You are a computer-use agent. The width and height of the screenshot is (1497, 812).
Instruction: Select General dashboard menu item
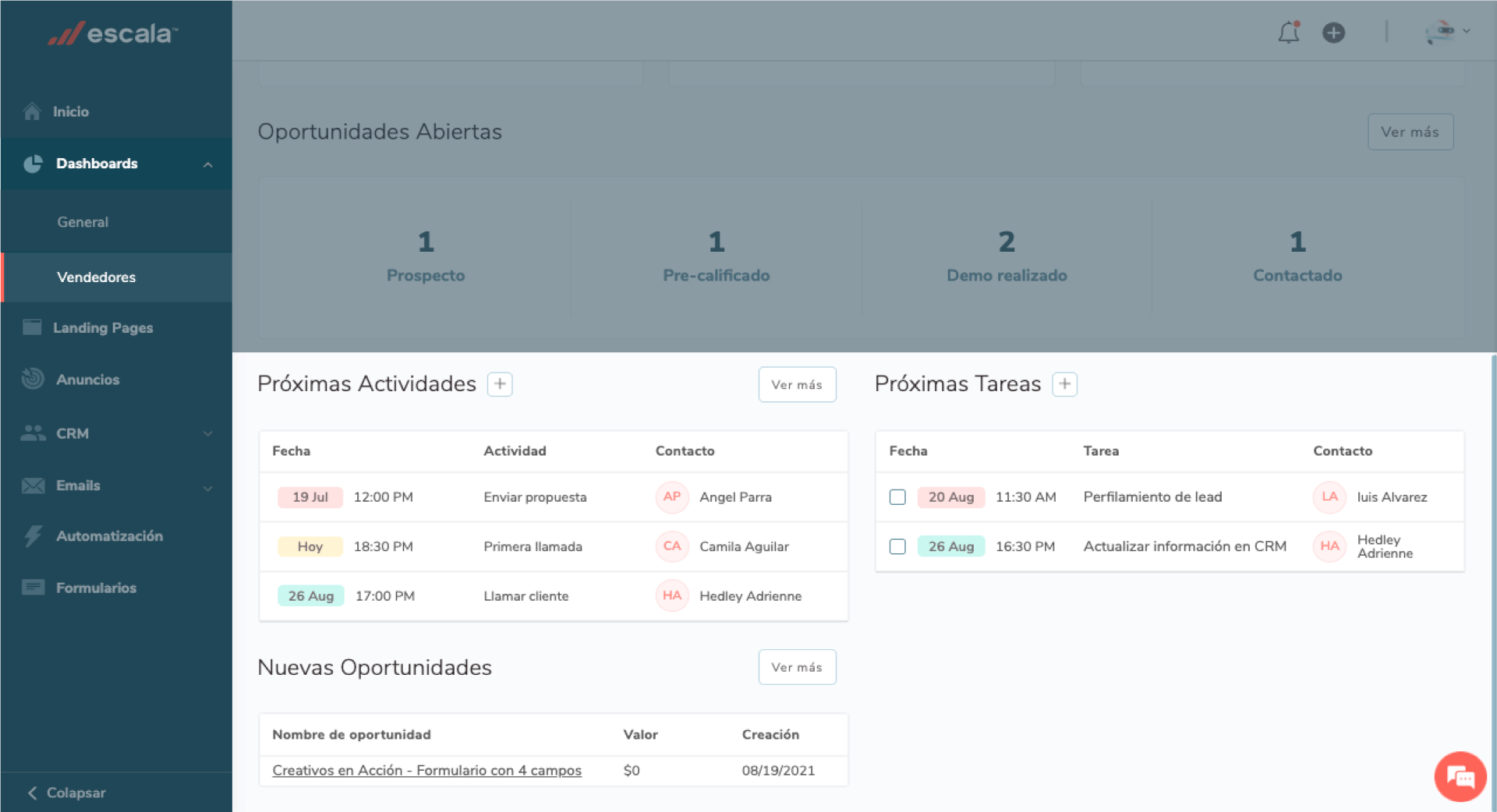(83, 222)
